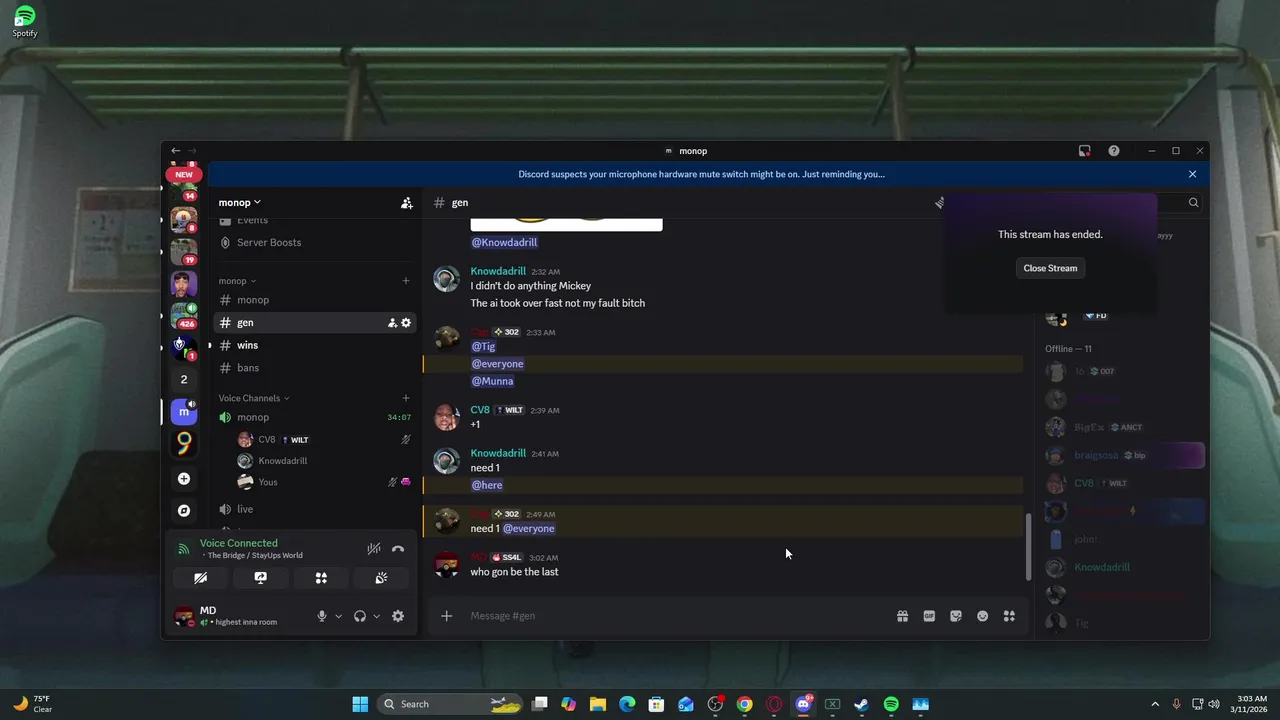Click the Add a Server plus icon
The image size is (1280, 720).
point(184,479)
